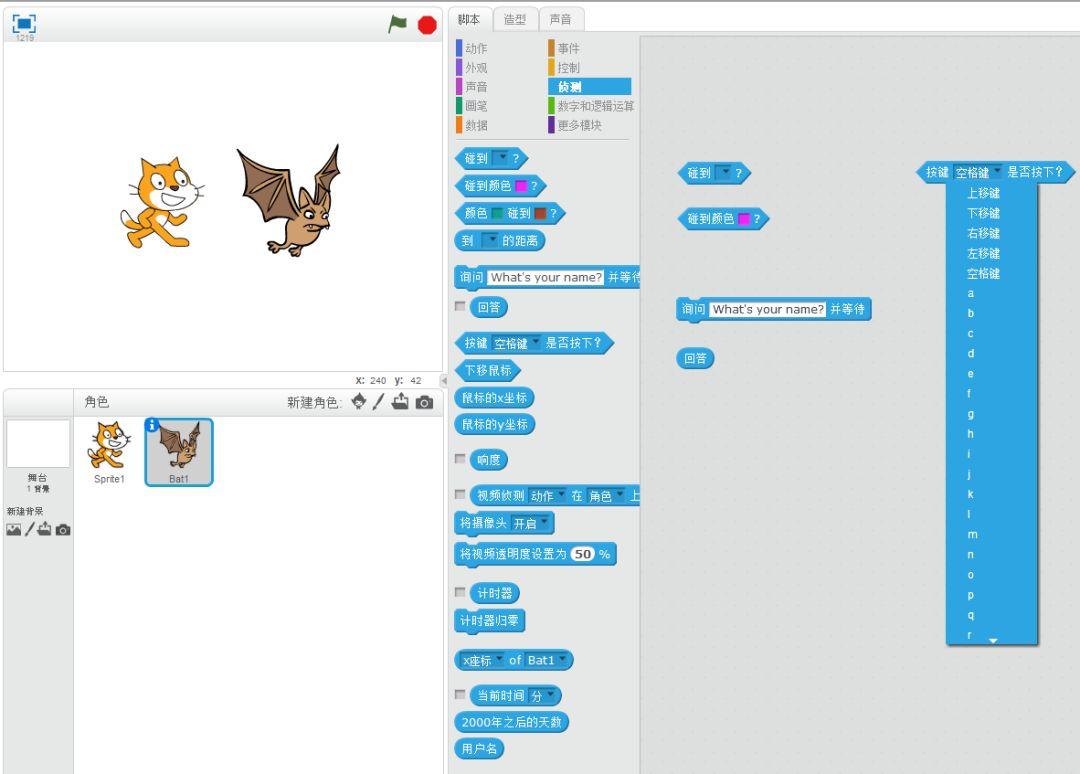Image resolution: width=1080 pixels, height=774 pixels.
Task: Open dropdown on 到 的距离 block
Action: tap(489, 240)
